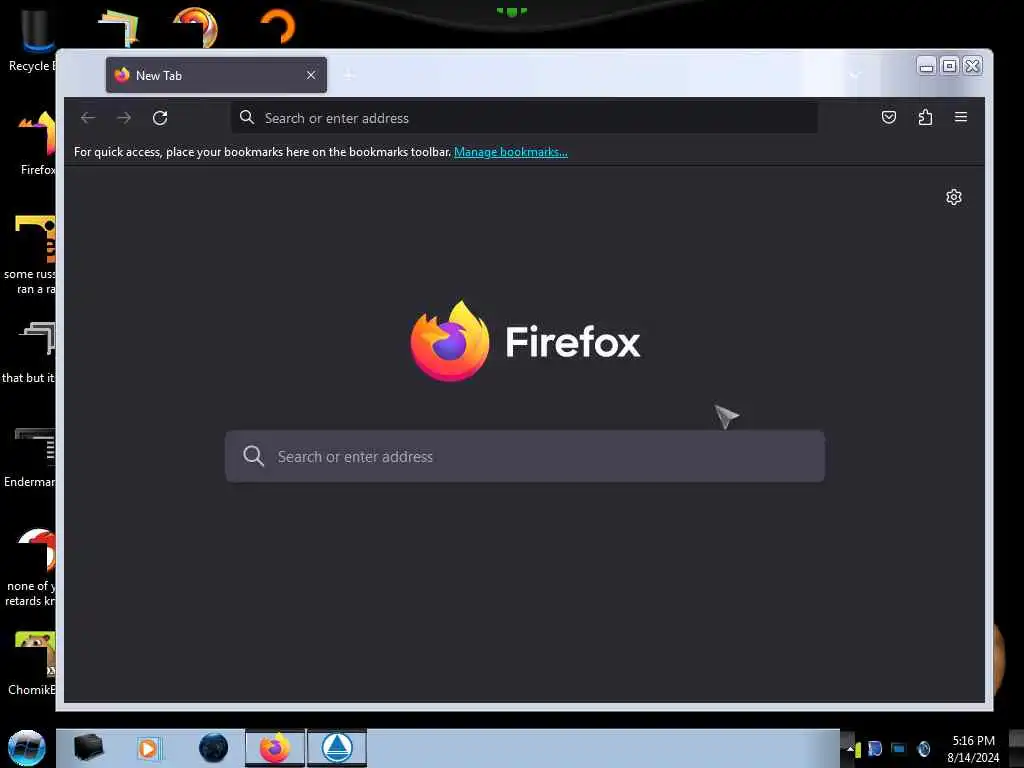
Task: Select the 'that but it' desktop icon
Action: coord(30,353)
